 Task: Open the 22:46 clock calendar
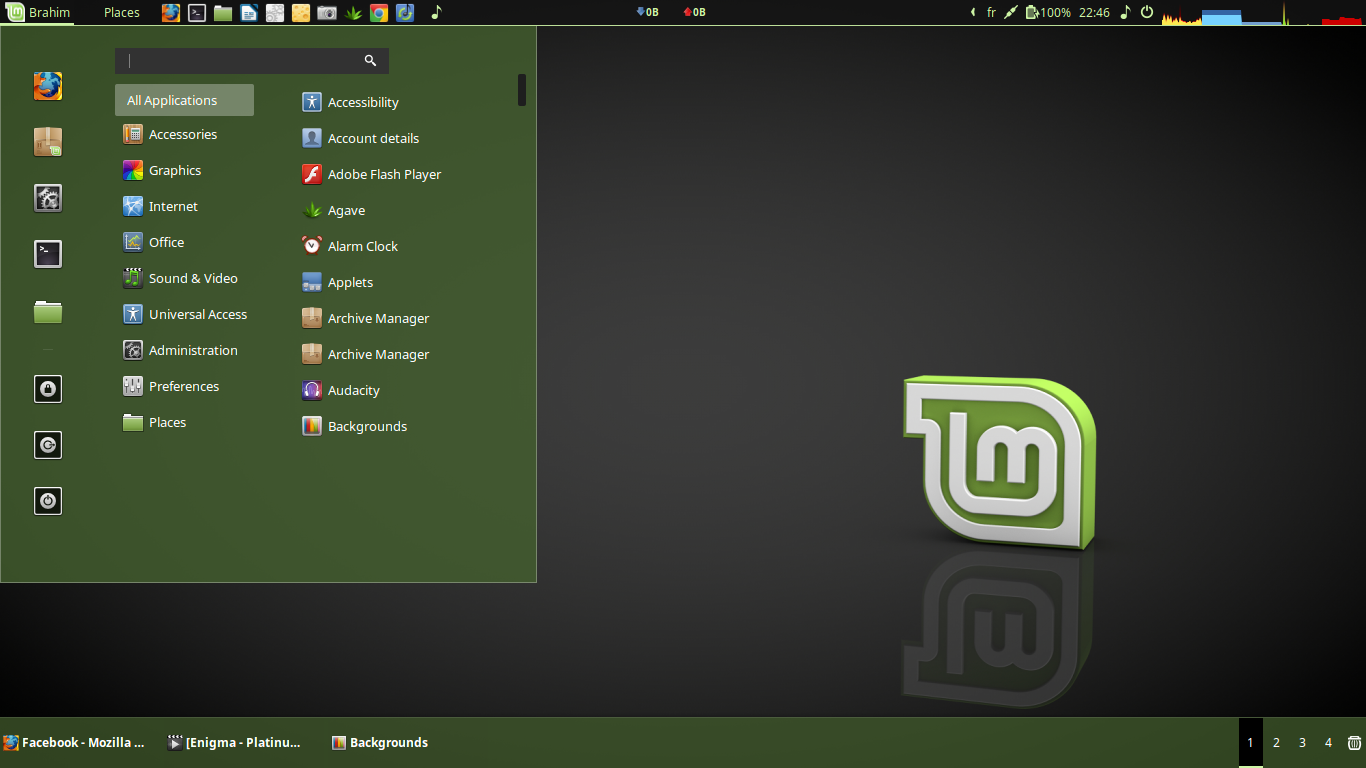[x=1094, y=13]
